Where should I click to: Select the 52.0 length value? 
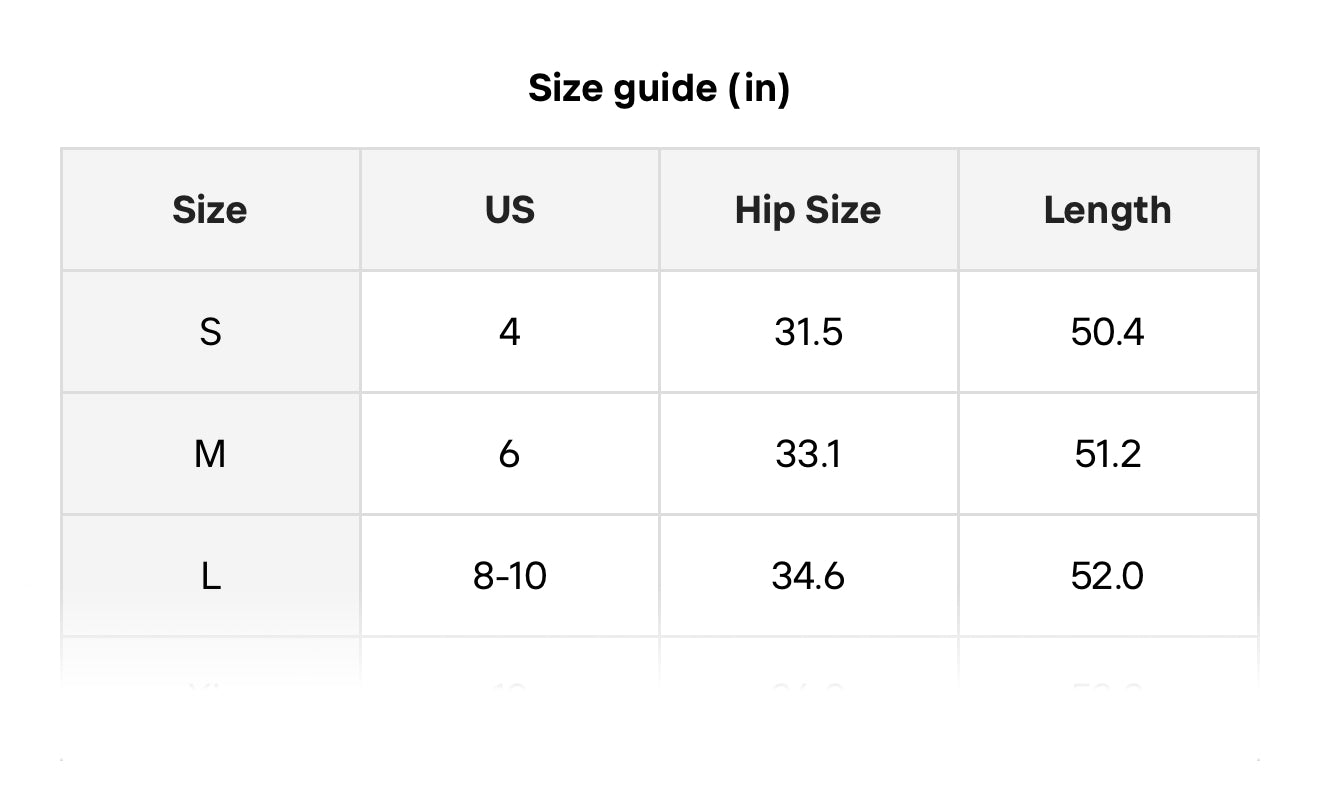[x=1107, y=576]
